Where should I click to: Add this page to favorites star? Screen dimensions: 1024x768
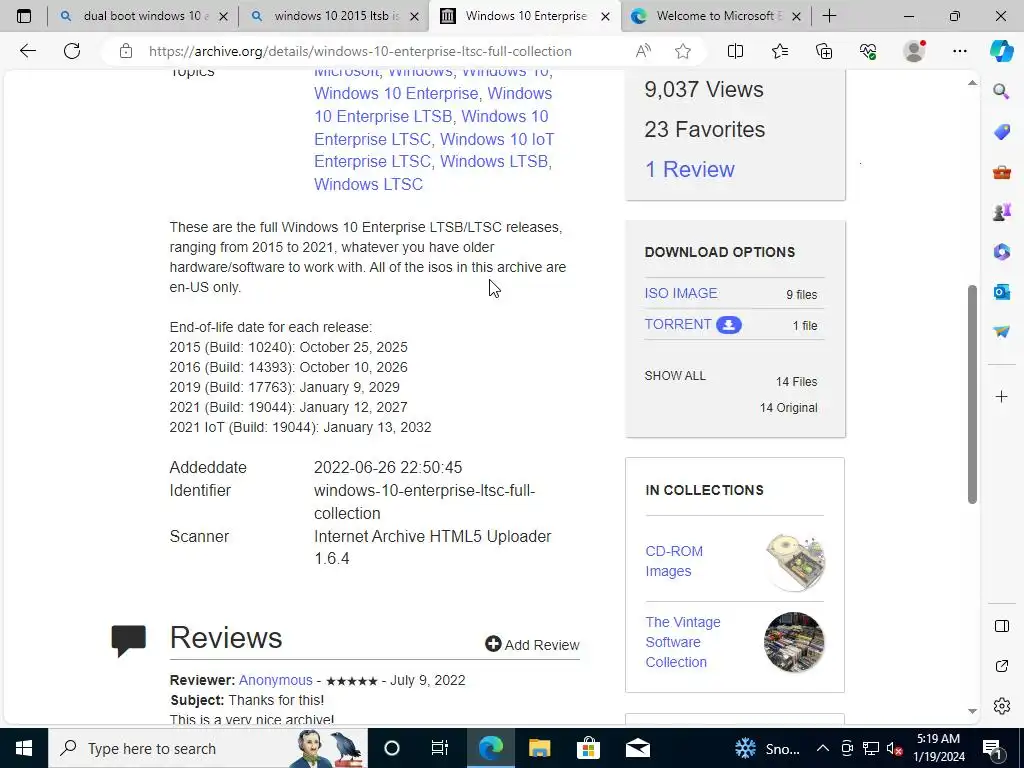coord(683,51)
